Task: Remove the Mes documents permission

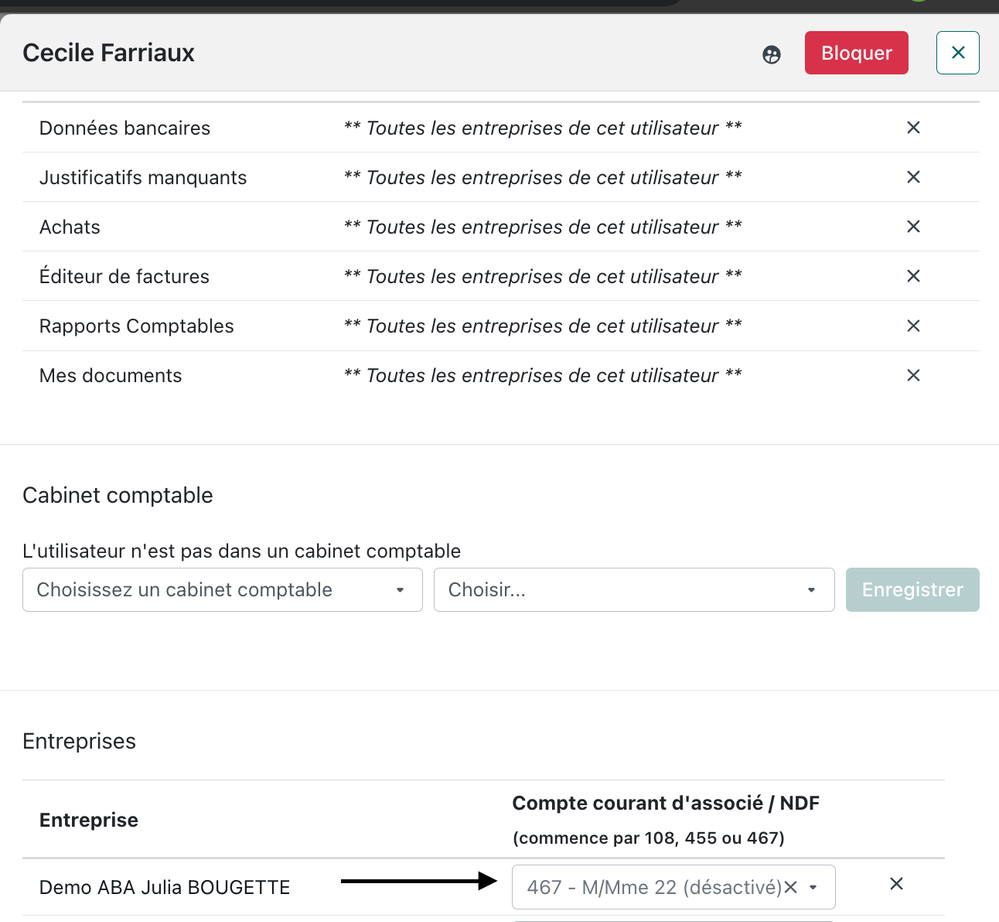Action: [x=913, y=375]
